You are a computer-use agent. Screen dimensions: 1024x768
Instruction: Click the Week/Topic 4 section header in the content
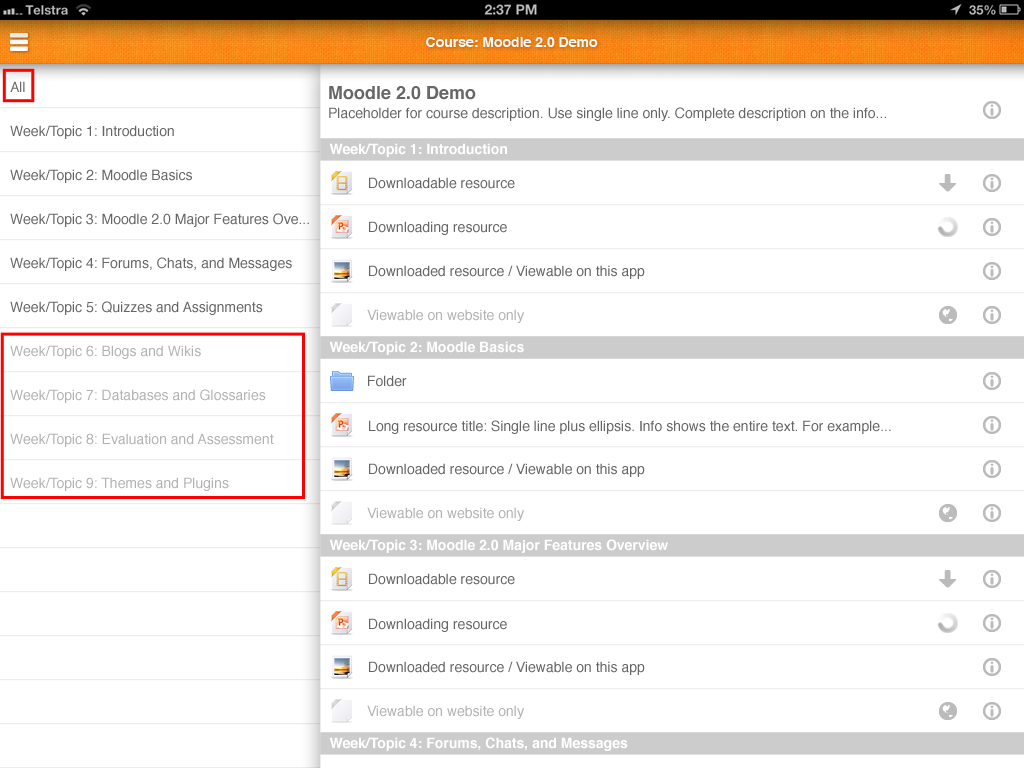672,743
